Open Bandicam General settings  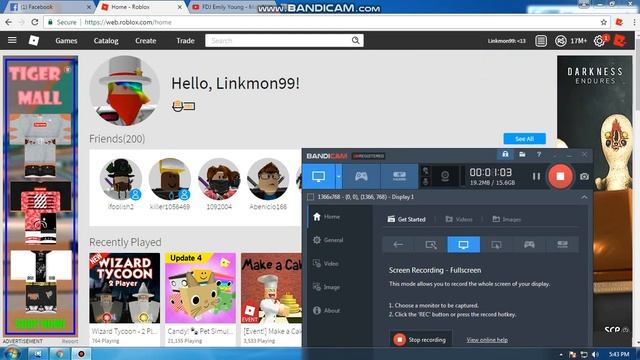(x=328, y=240)
